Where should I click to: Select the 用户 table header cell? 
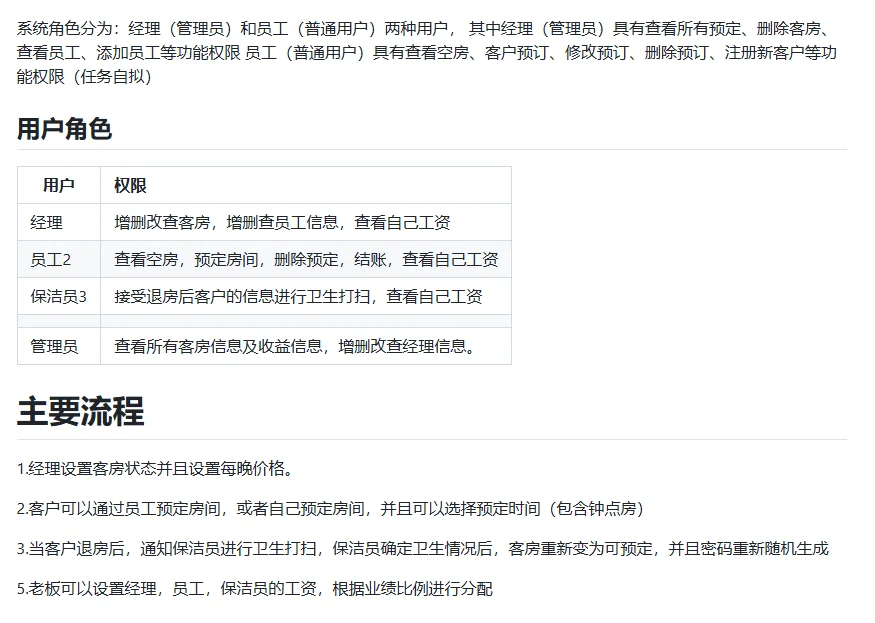tap(57, 185)
